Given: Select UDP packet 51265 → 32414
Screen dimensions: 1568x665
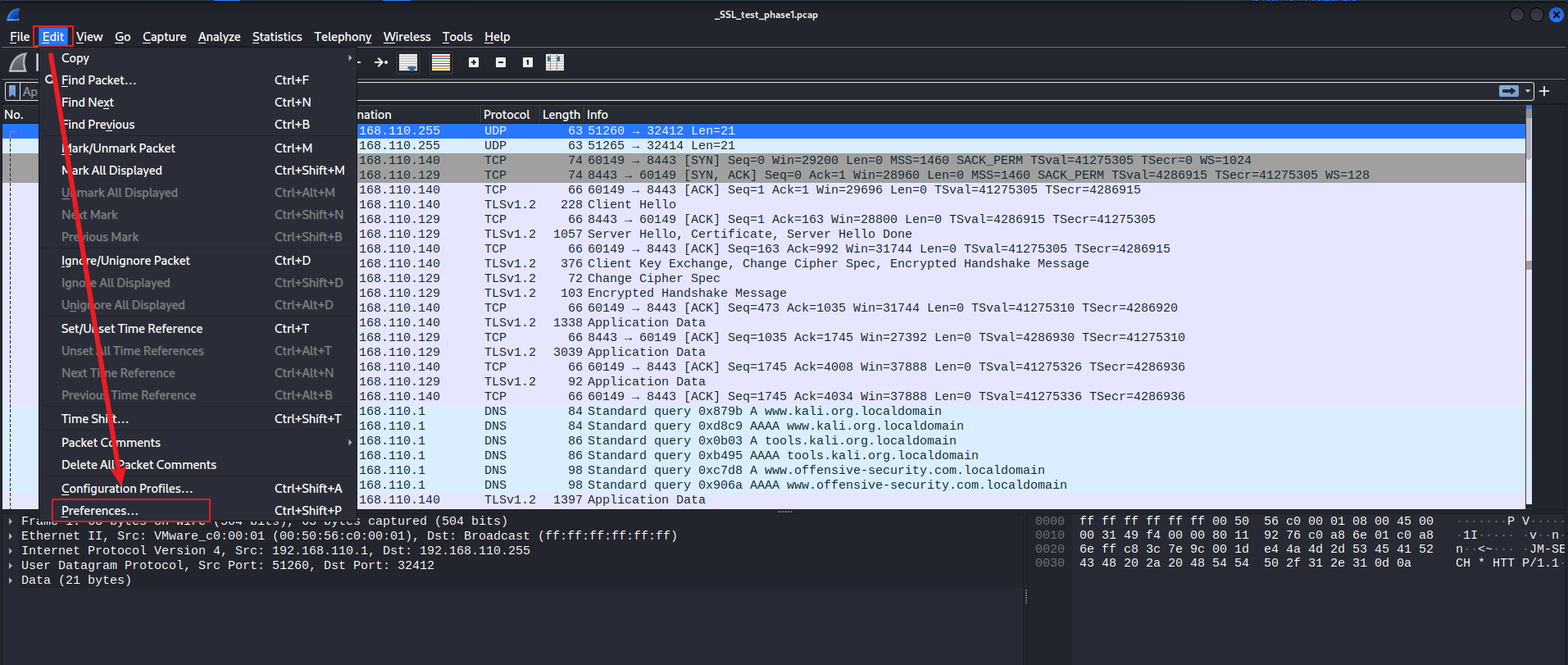Looking at the screenshot, I should point(941,145).
